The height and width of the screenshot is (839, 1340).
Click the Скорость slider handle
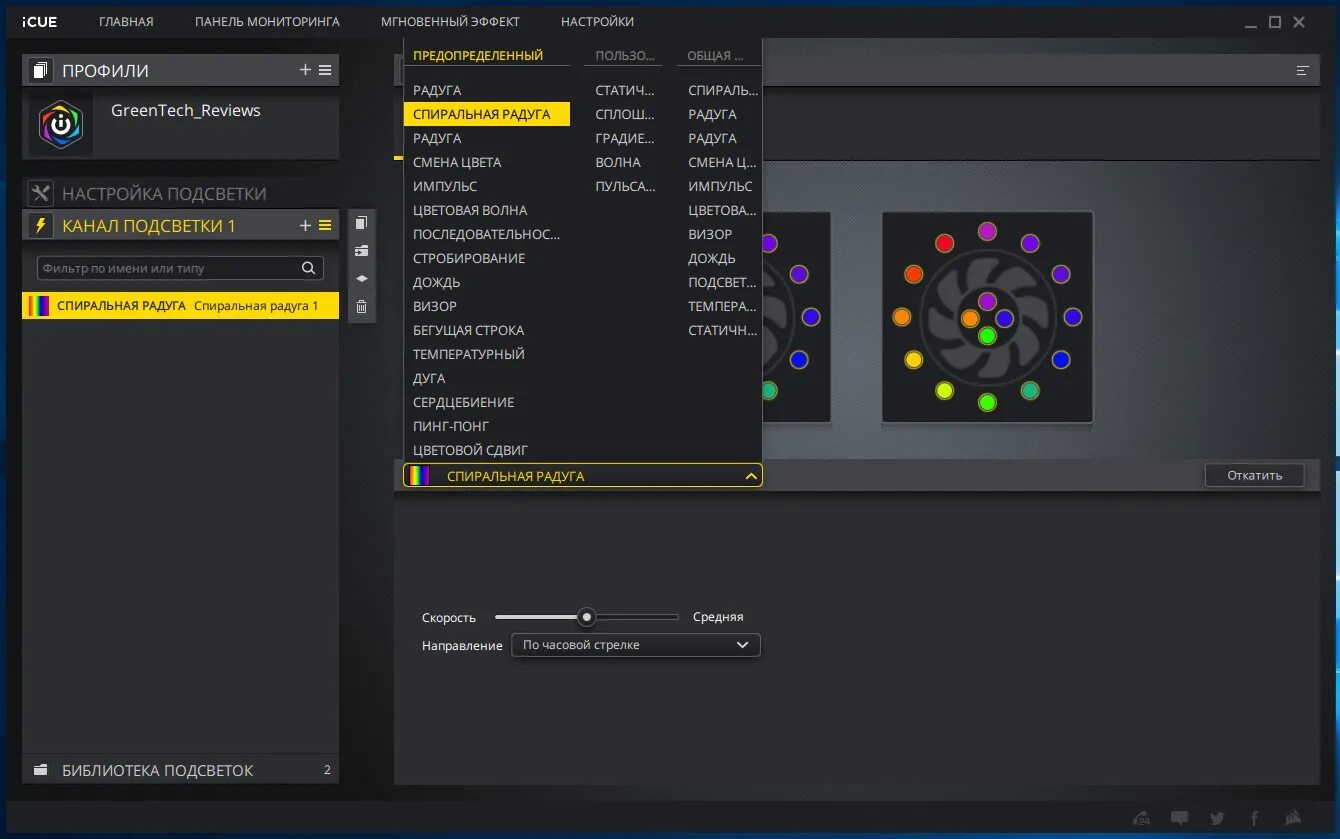pyautogui.click(x=587, y=617)
